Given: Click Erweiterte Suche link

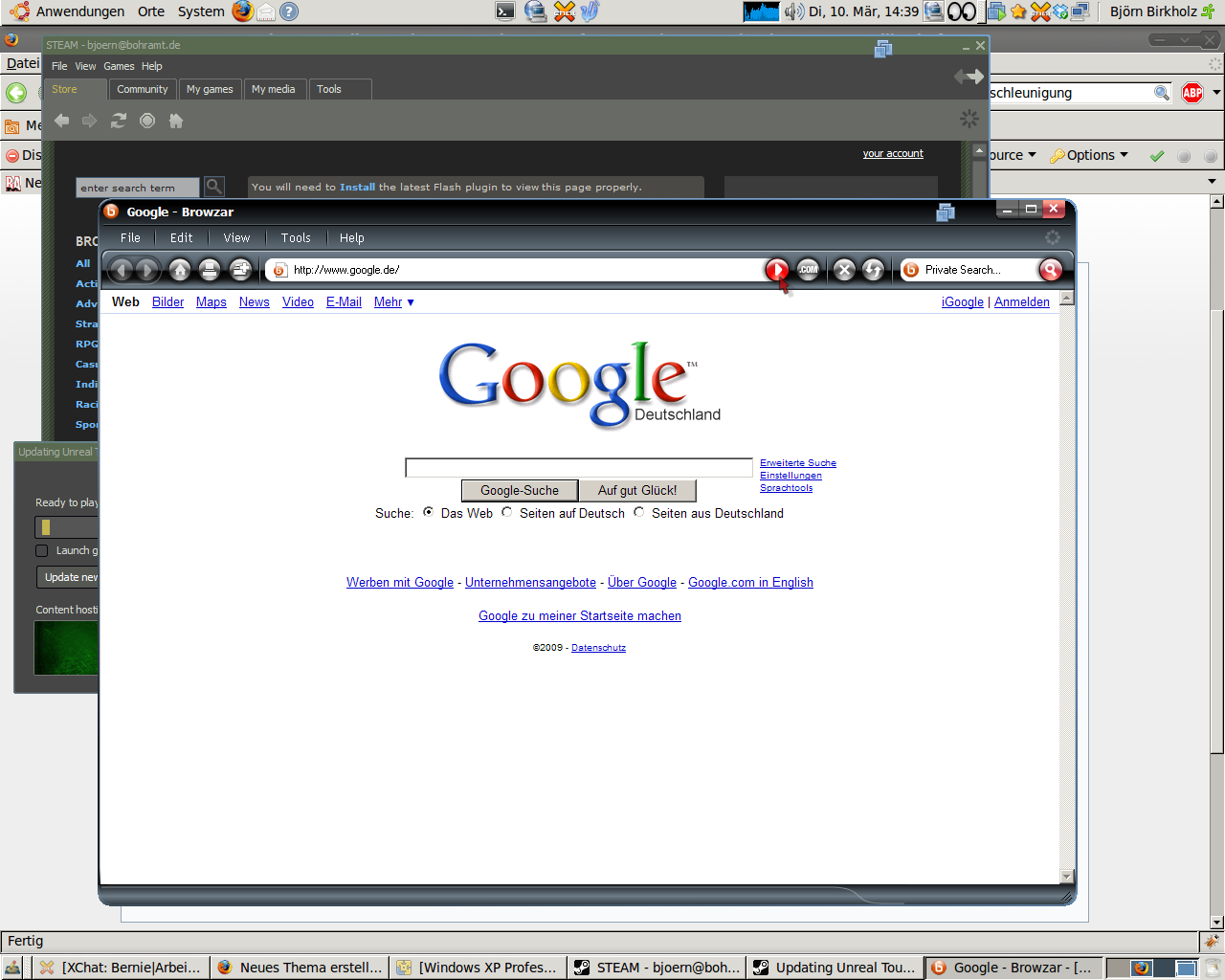Looking at the screenshot, I should [798, 463].
